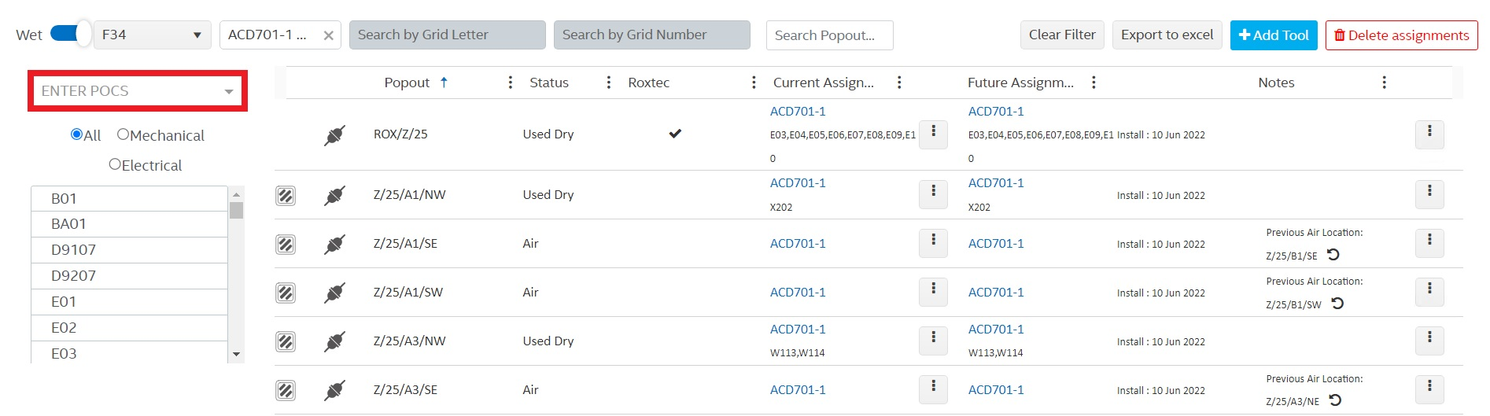Click the ascending sort arrow on Popout
Image resolution: width=1490 pixels, height=416 pixels.
click(x=444, y=83)
